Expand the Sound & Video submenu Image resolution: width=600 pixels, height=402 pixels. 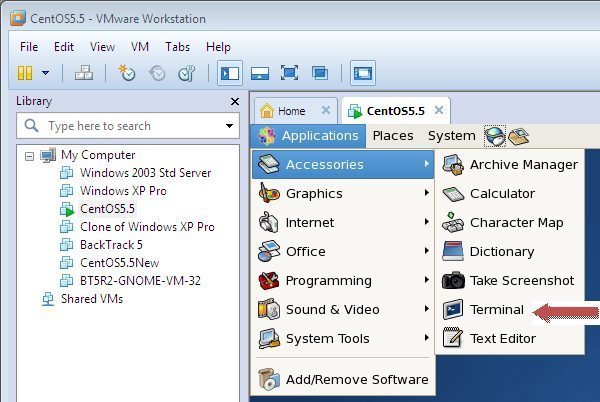(x=343, y=309)
